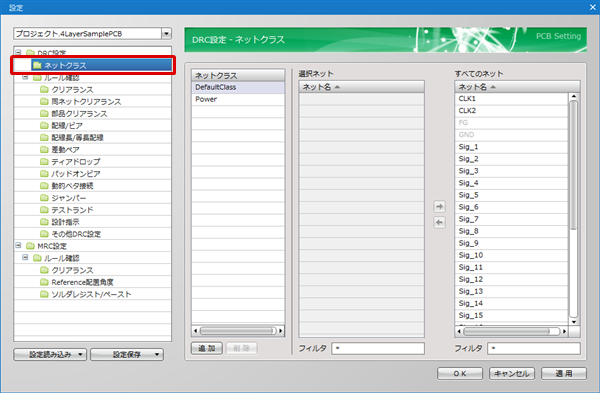Open 設計指示 settings item
600x393 pixels.
(65, 222)
